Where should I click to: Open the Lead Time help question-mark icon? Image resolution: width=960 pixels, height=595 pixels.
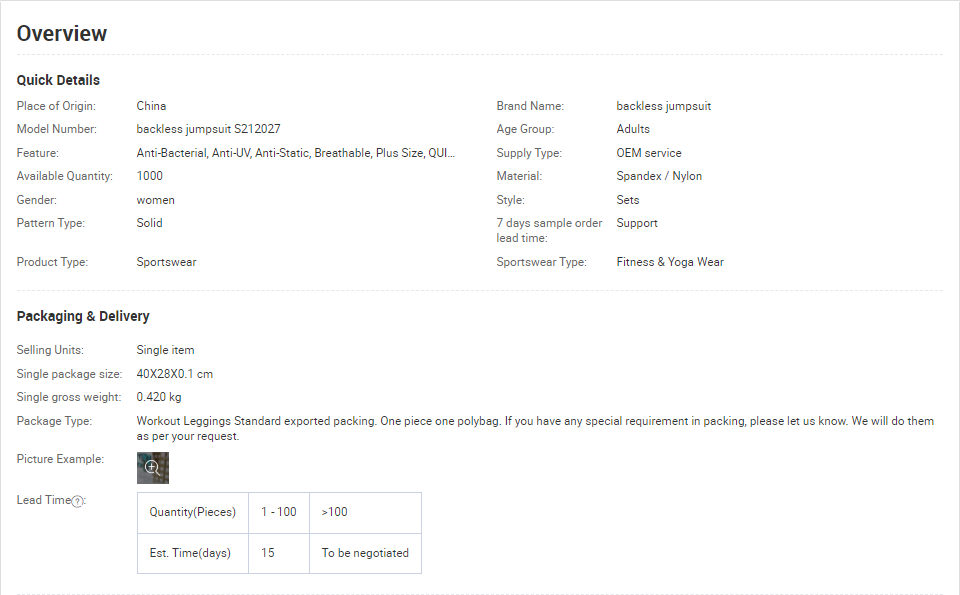(x=77, y=501)
